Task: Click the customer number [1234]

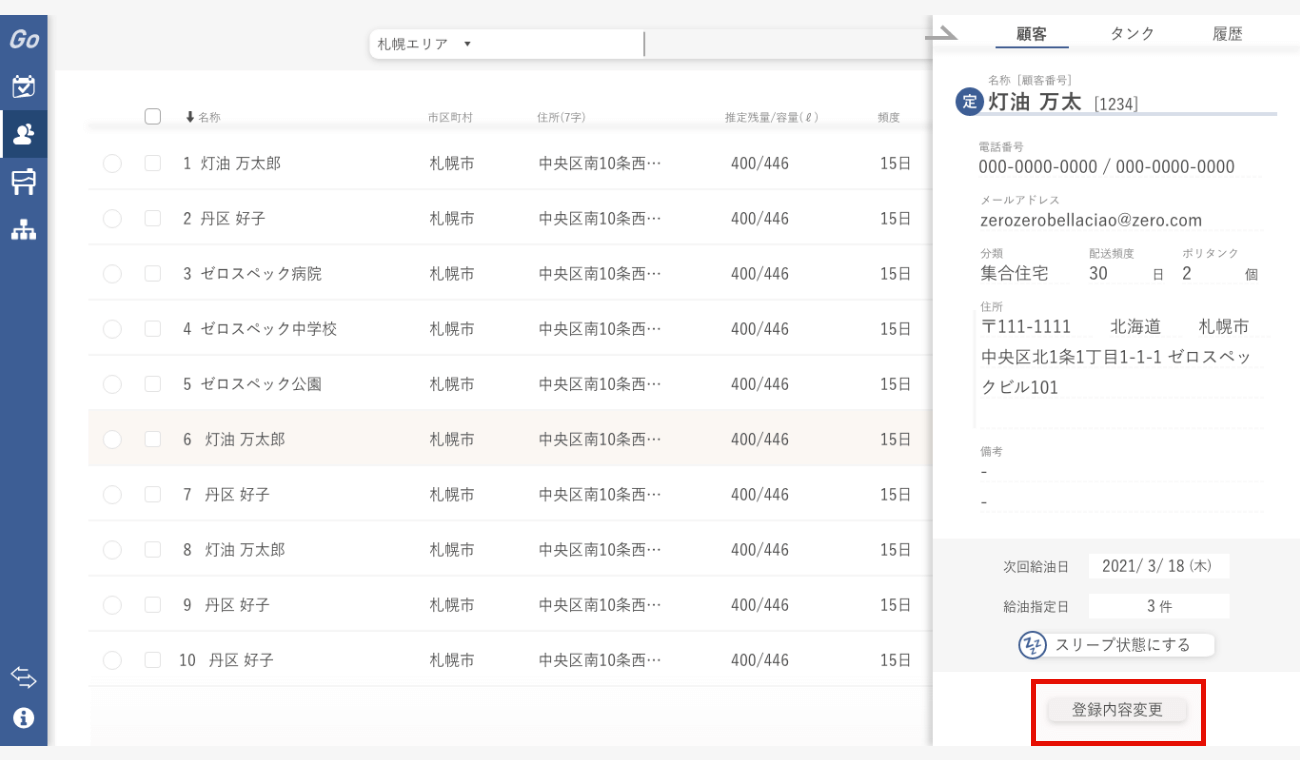Action: pyautogui.click(x=1116, y=103)
